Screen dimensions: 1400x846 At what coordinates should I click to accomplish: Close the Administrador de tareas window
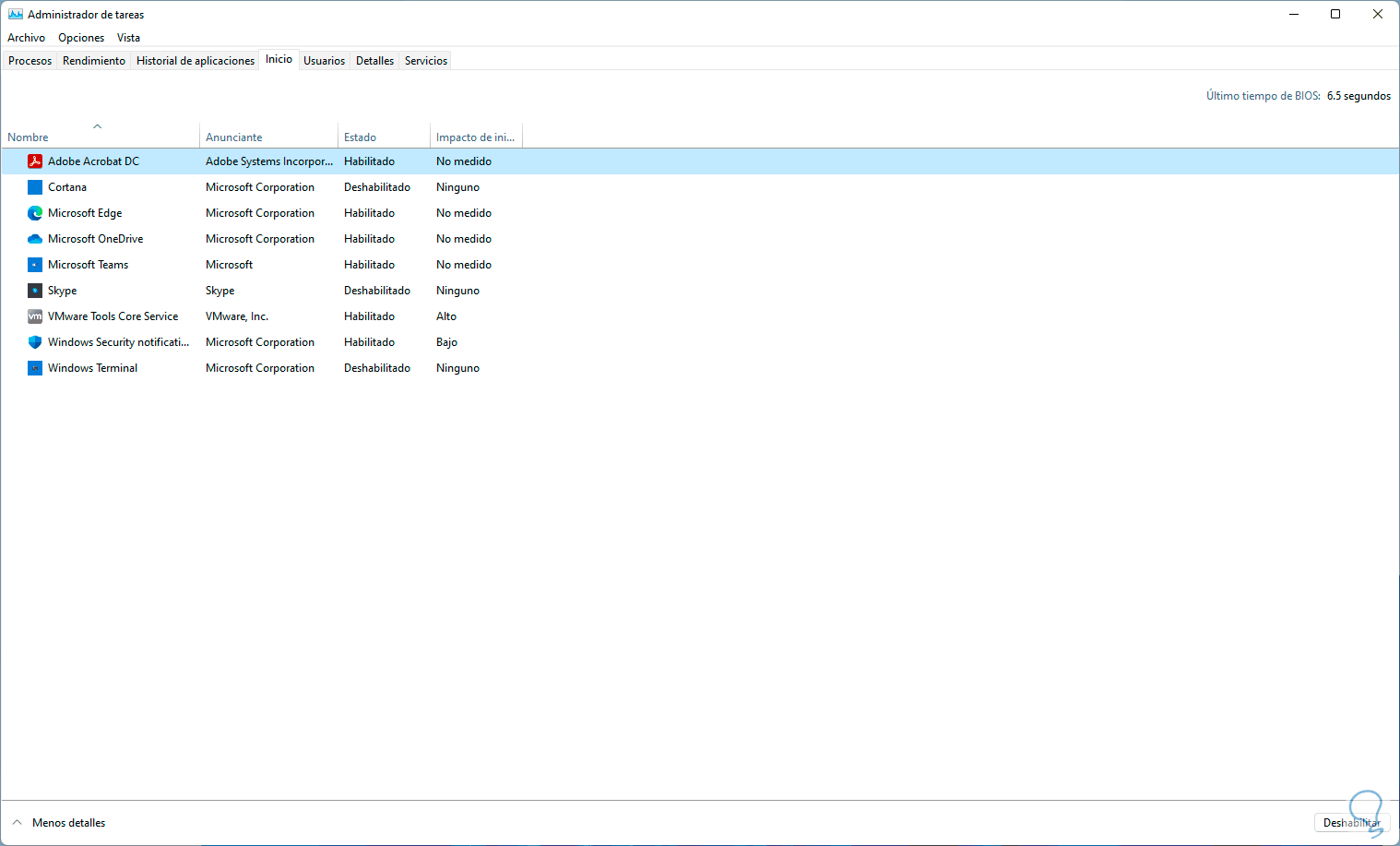(1378, 14)
